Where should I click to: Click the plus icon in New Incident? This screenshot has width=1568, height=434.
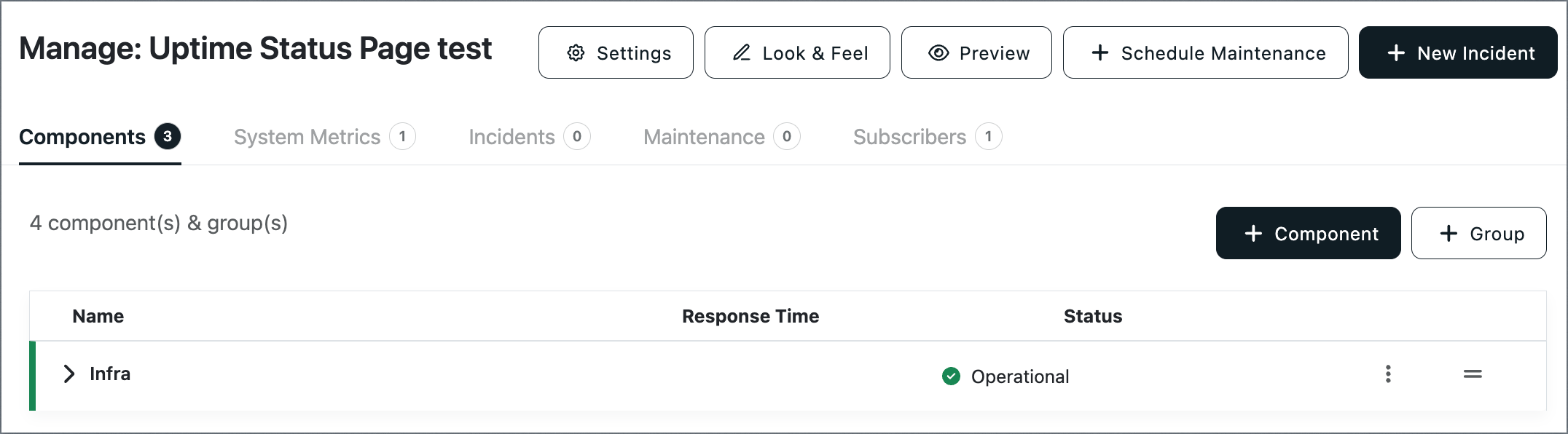click(x=1396, y=52)
